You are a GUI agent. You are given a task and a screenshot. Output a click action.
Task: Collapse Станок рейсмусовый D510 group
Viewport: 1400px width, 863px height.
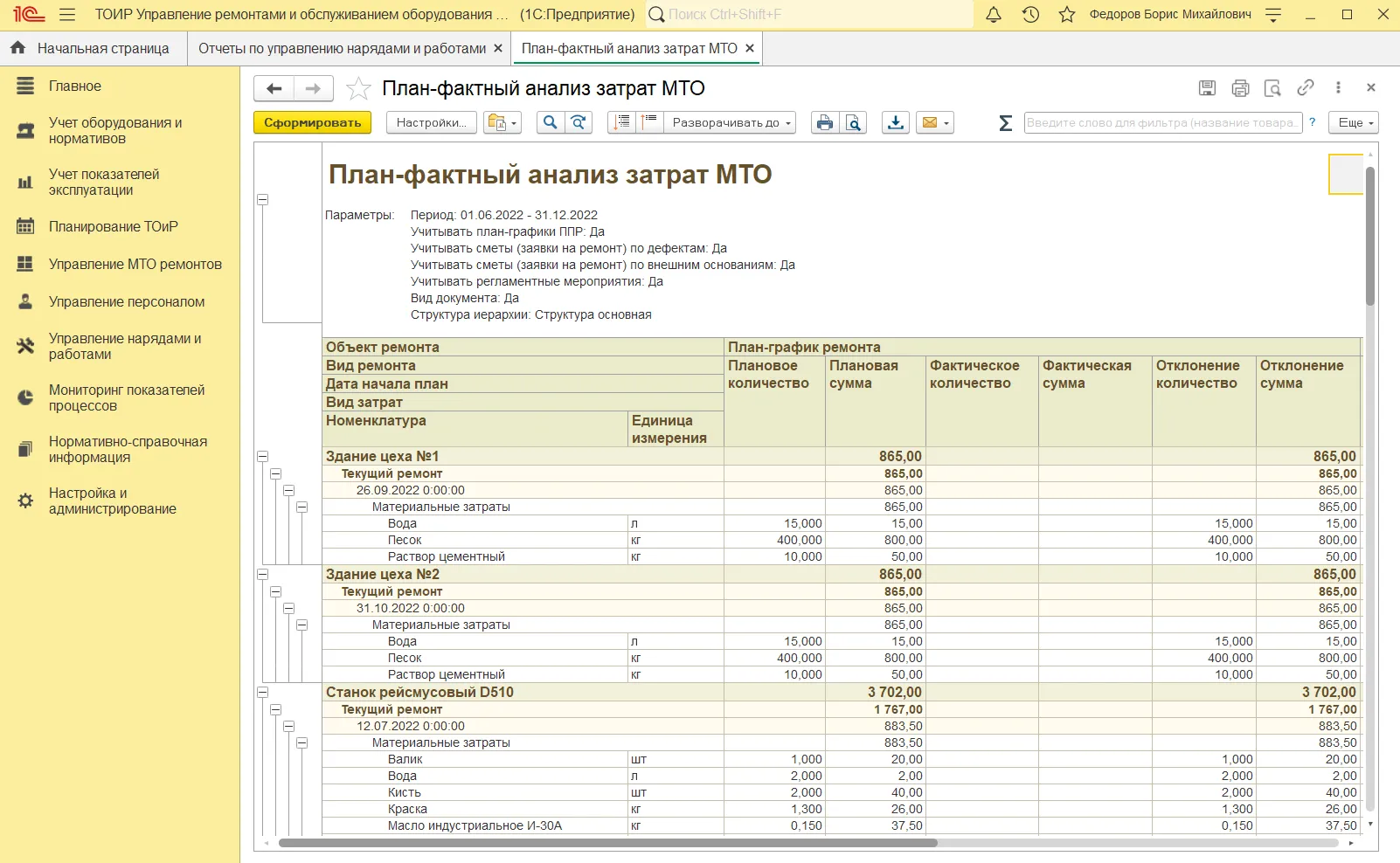pos(262,692)
